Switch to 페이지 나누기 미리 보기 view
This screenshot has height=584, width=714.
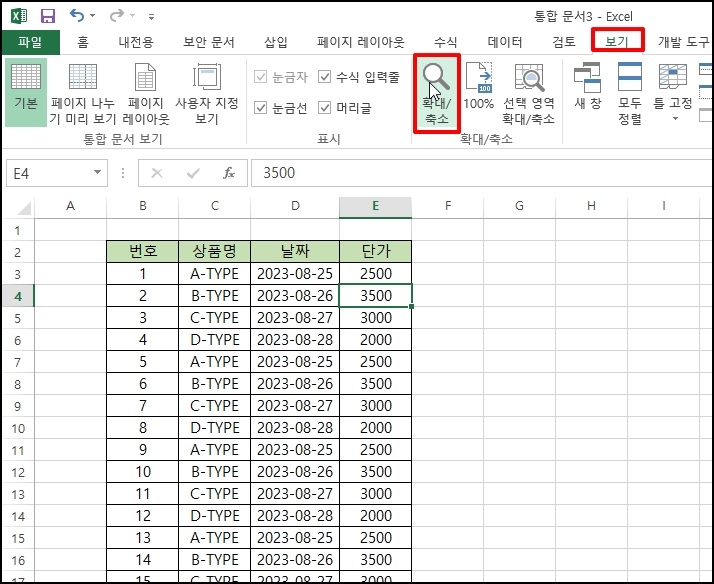point(83,94)
